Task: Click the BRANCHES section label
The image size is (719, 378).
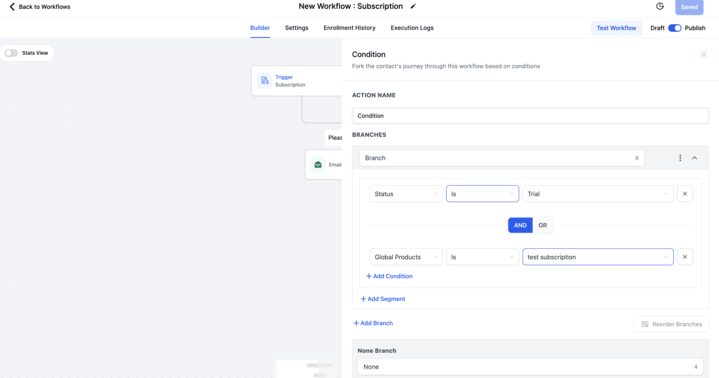Action: tap(369, 135)
